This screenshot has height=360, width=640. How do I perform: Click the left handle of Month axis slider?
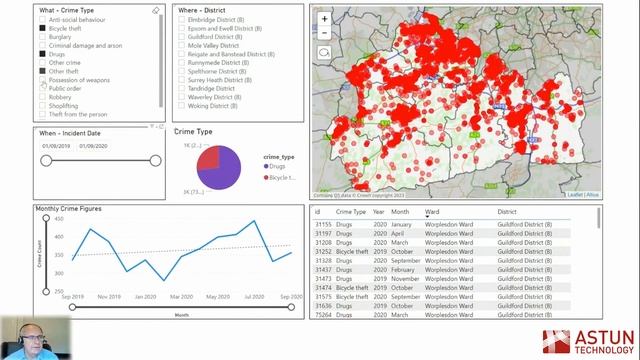point(72,307)
